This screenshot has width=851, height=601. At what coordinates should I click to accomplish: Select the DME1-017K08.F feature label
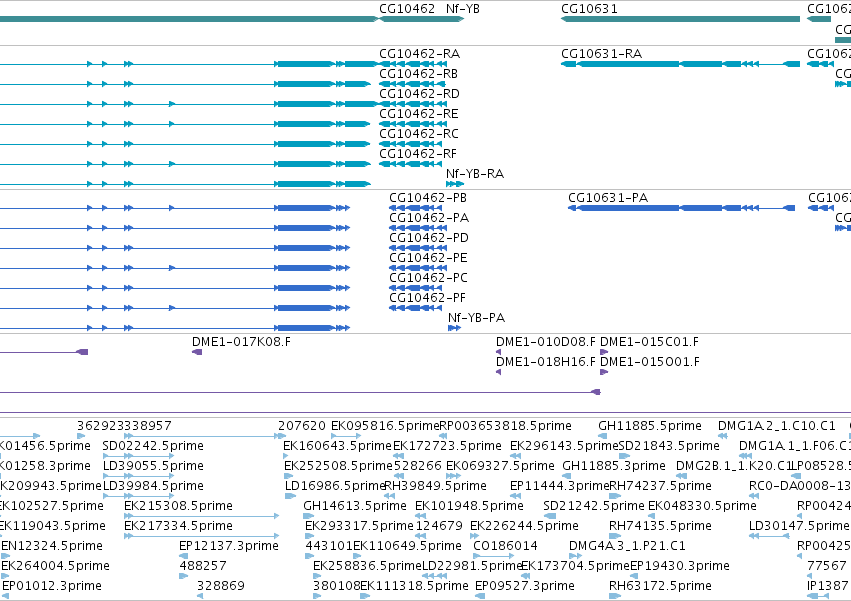point(241,342)
